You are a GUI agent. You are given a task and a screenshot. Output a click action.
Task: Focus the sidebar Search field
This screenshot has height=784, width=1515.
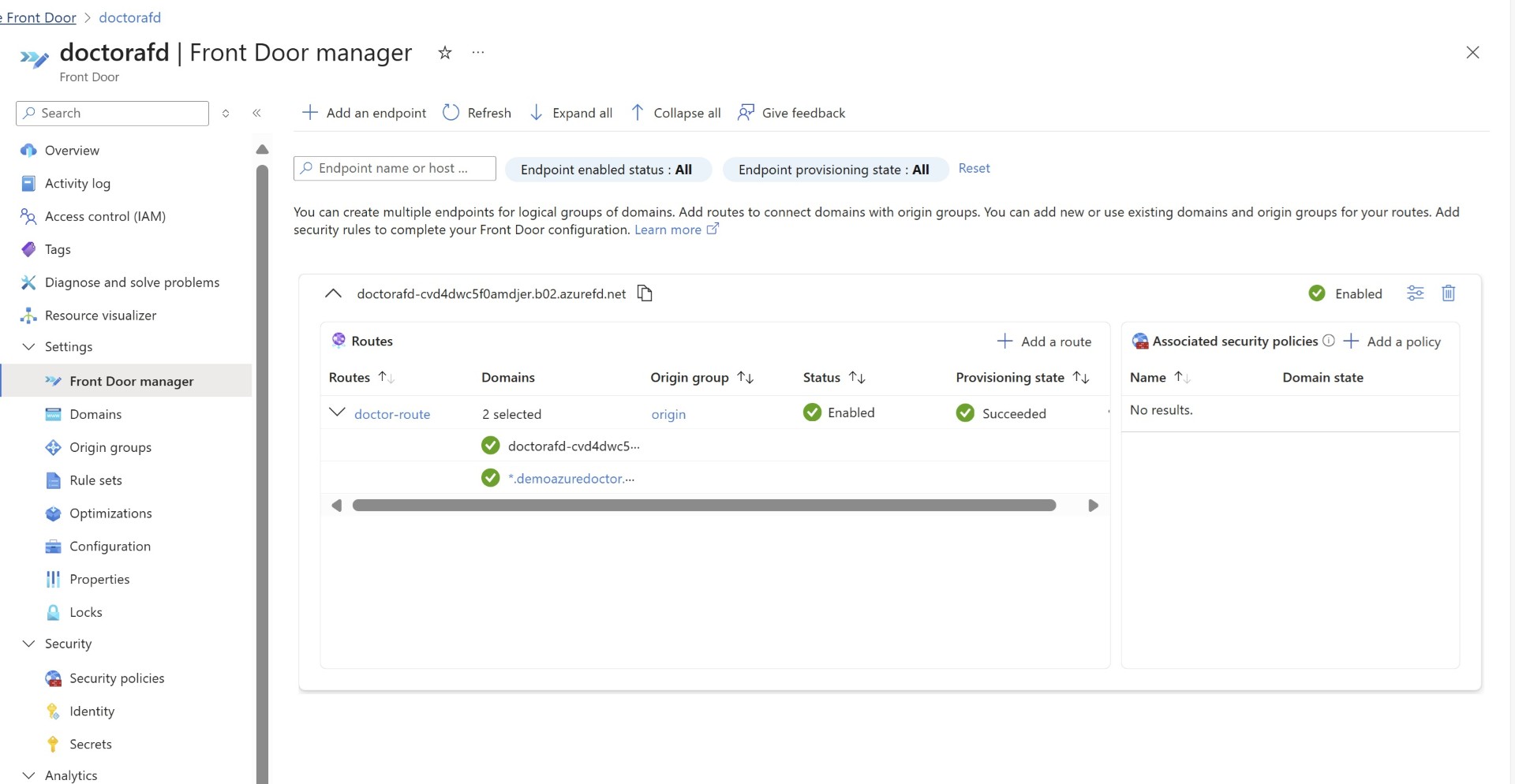[x=112, y=114]
